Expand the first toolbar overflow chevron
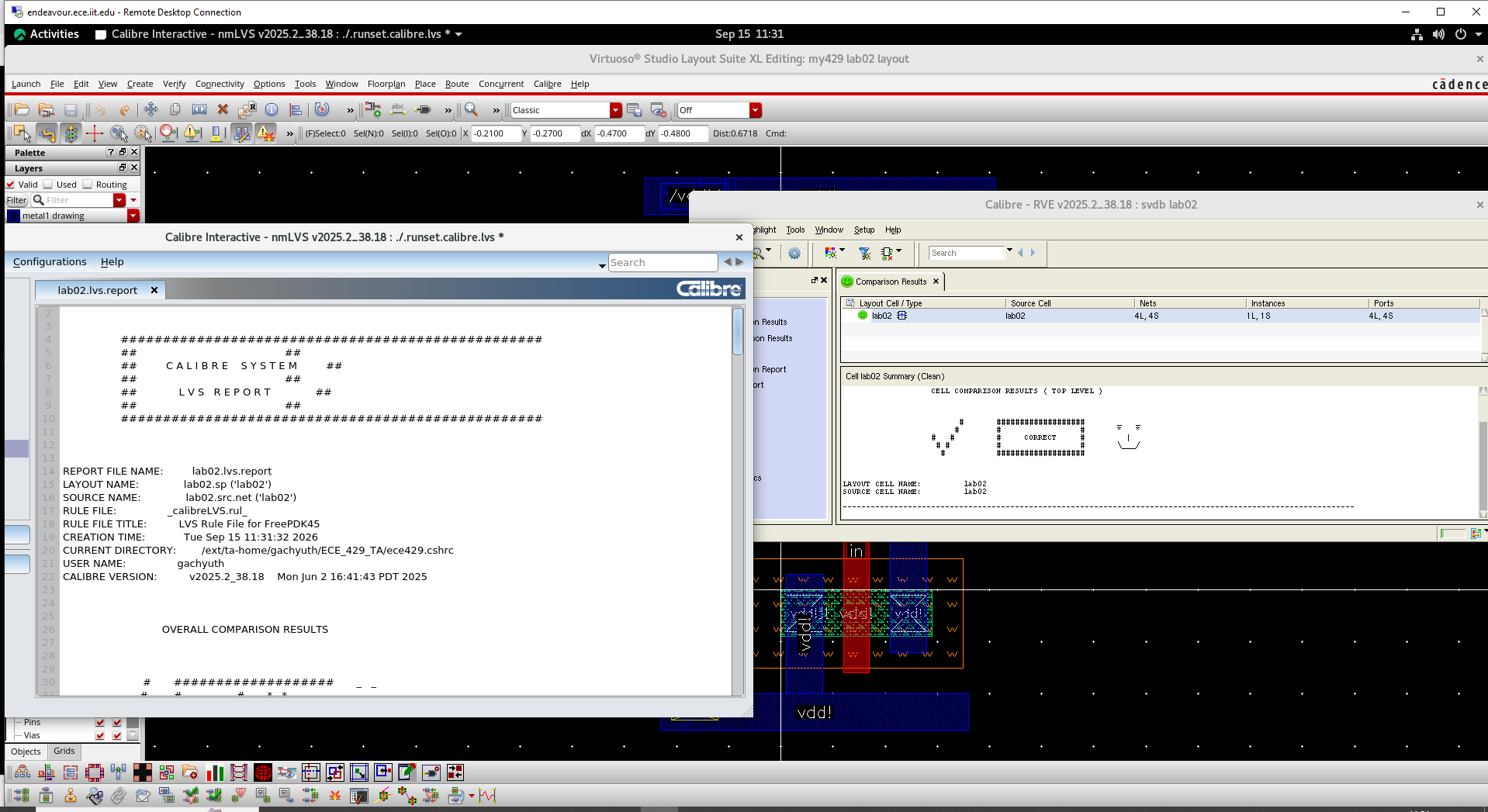 351,110
